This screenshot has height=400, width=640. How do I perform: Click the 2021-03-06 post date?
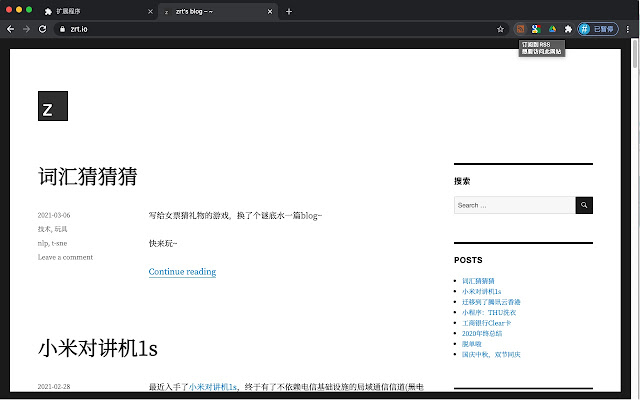click(54, 215)
